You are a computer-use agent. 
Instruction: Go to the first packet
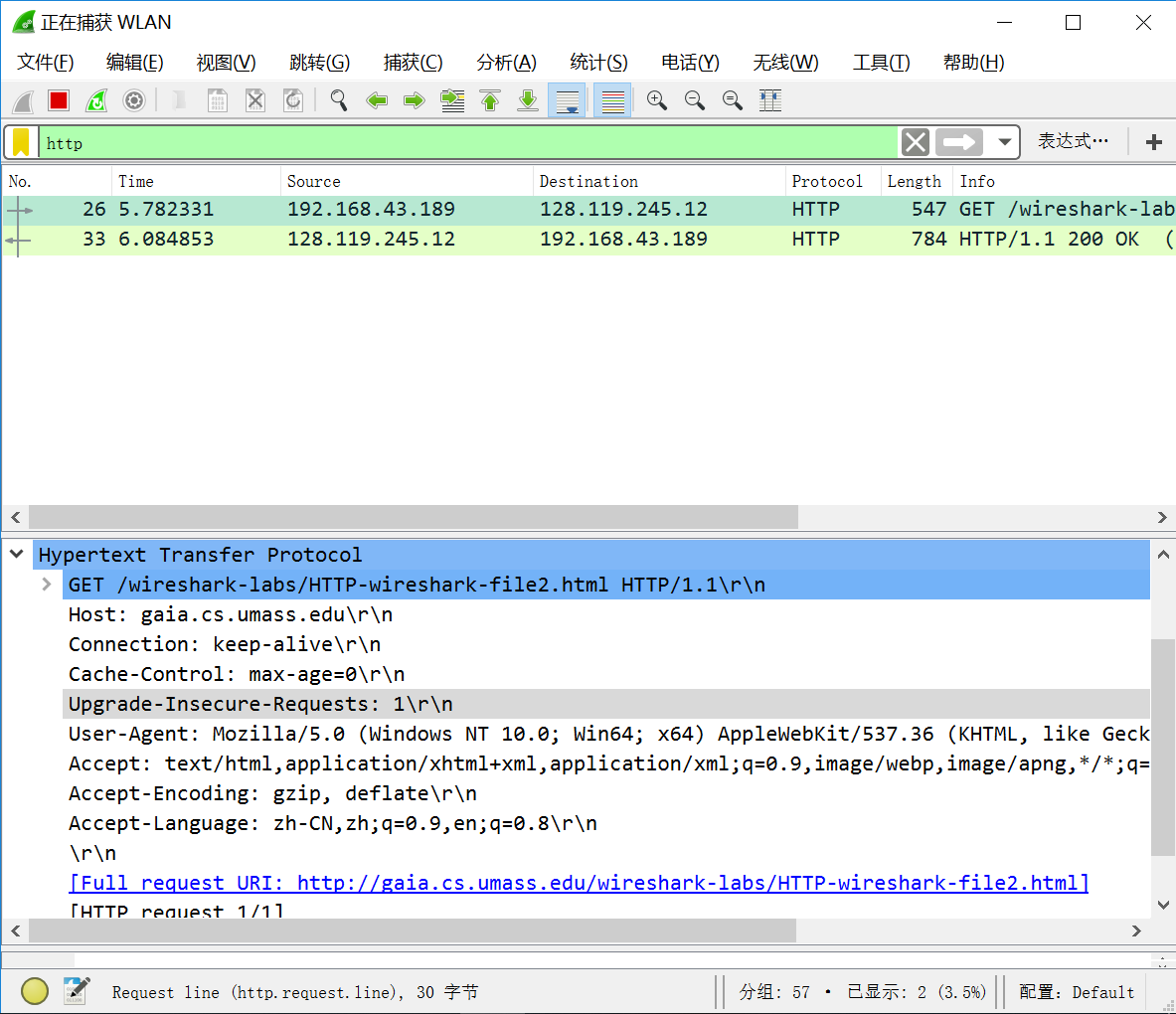(x=490, y=100)
